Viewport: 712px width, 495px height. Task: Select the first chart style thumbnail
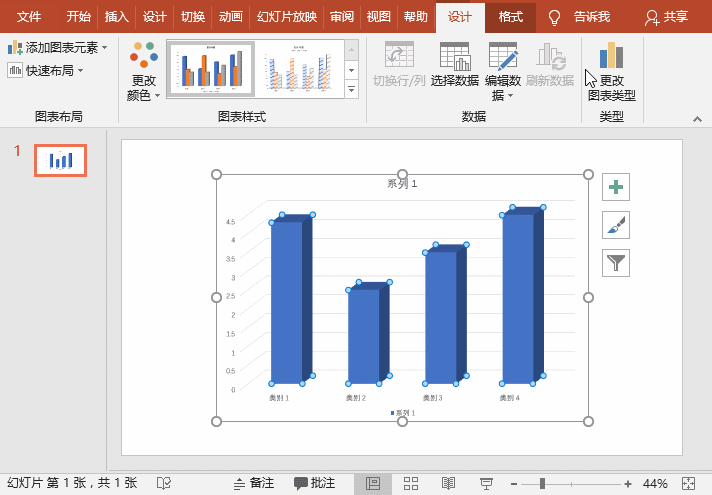(211, 69)
